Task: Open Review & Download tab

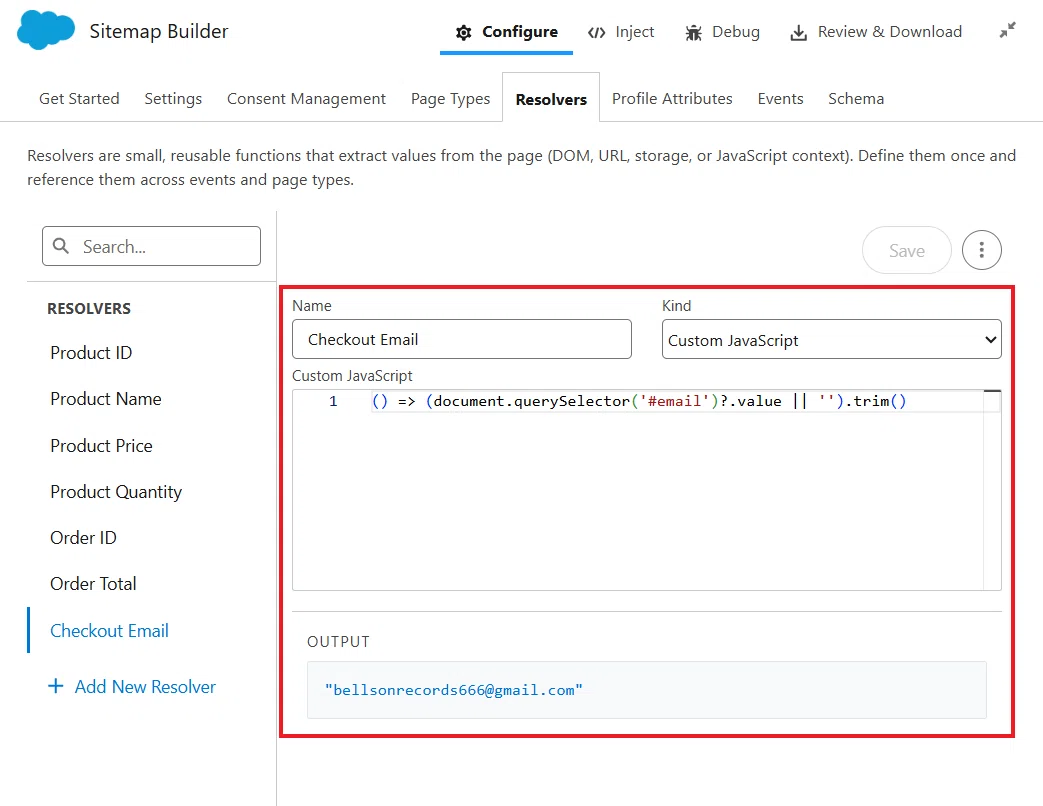Action: [x=875, y=32]
